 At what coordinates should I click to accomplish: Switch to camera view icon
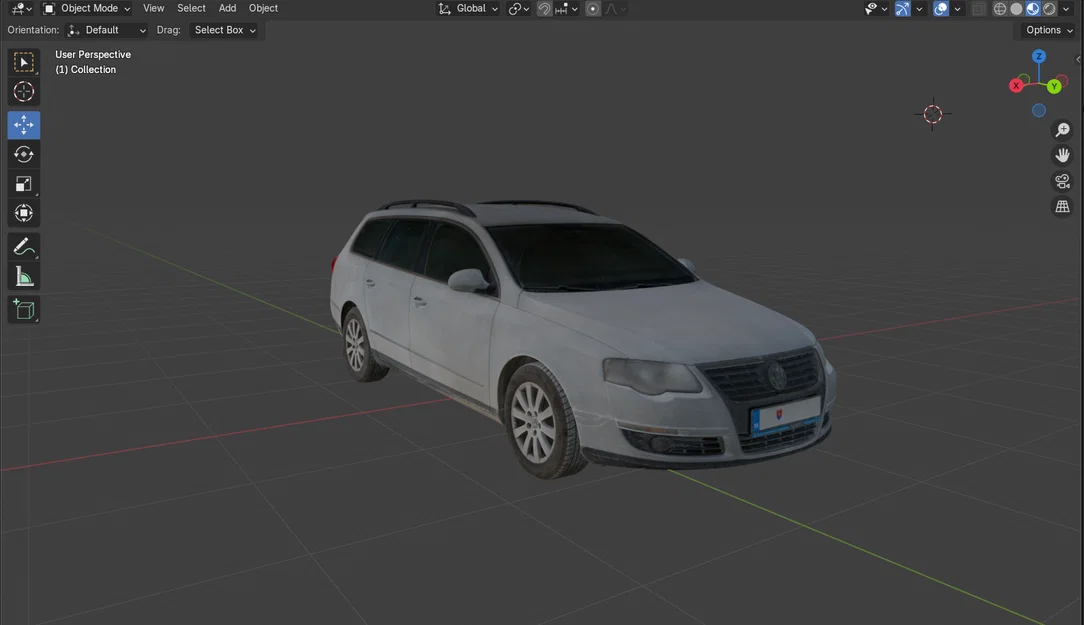(1062, 181)
